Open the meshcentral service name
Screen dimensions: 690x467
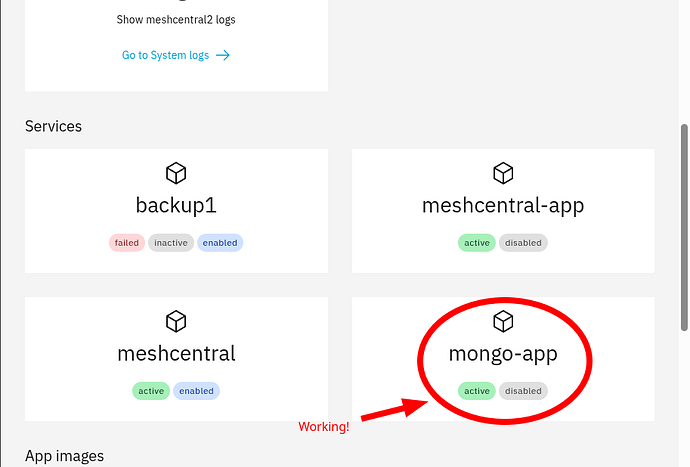[176, 354]
